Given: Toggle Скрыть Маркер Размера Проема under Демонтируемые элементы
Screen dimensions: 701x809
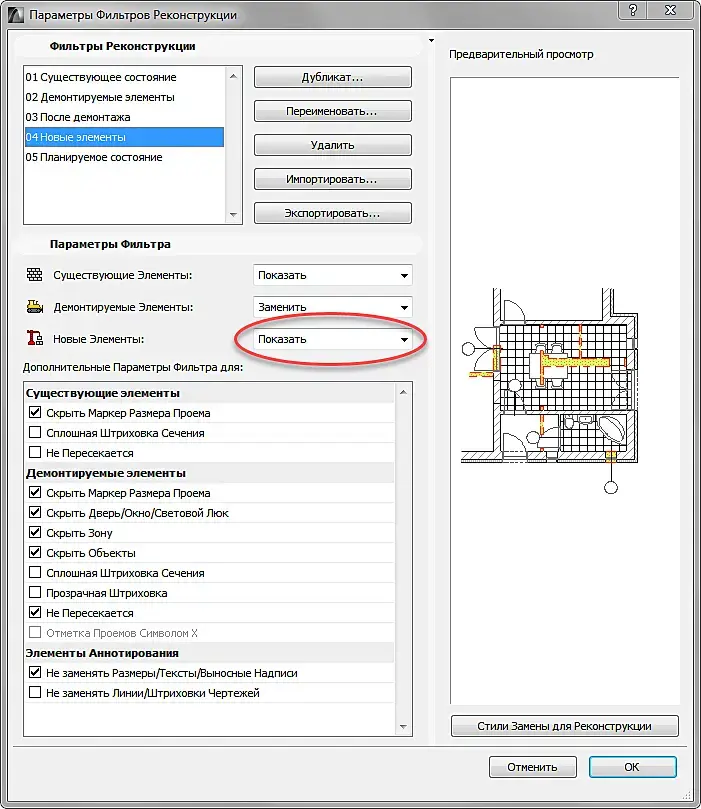Looking at the screenshot, I should pyautogui.click(x=35, y=492).
